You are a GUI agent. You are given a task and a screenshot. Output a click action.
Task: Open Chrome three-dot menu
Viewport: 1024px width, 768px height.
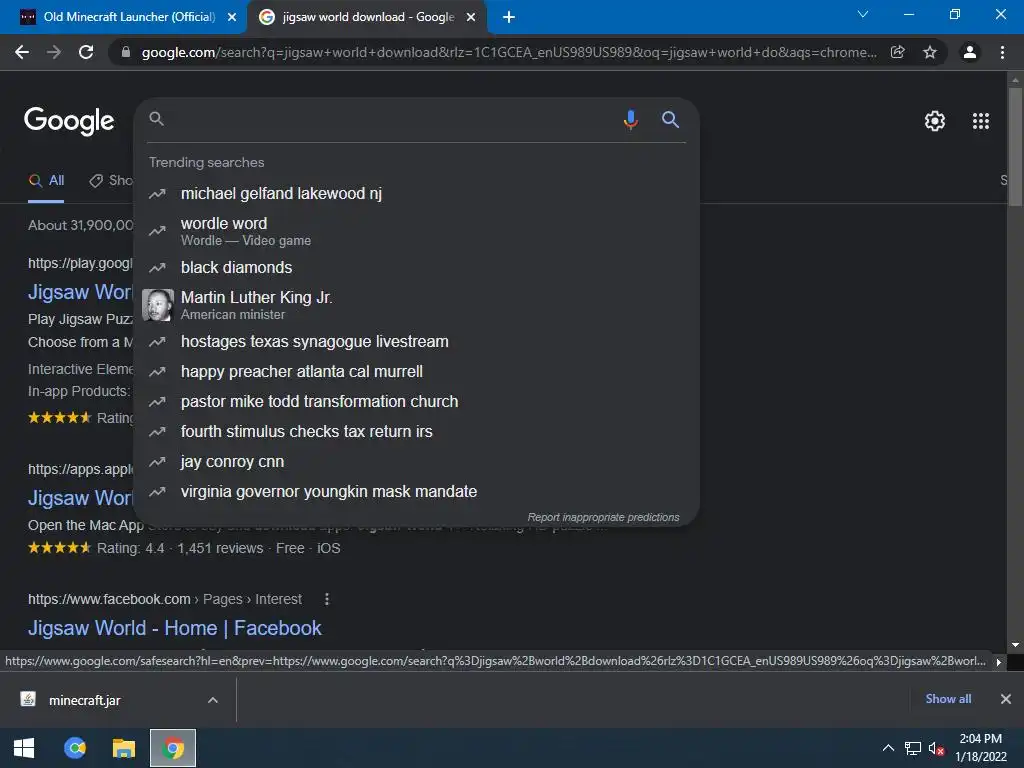1002,52
